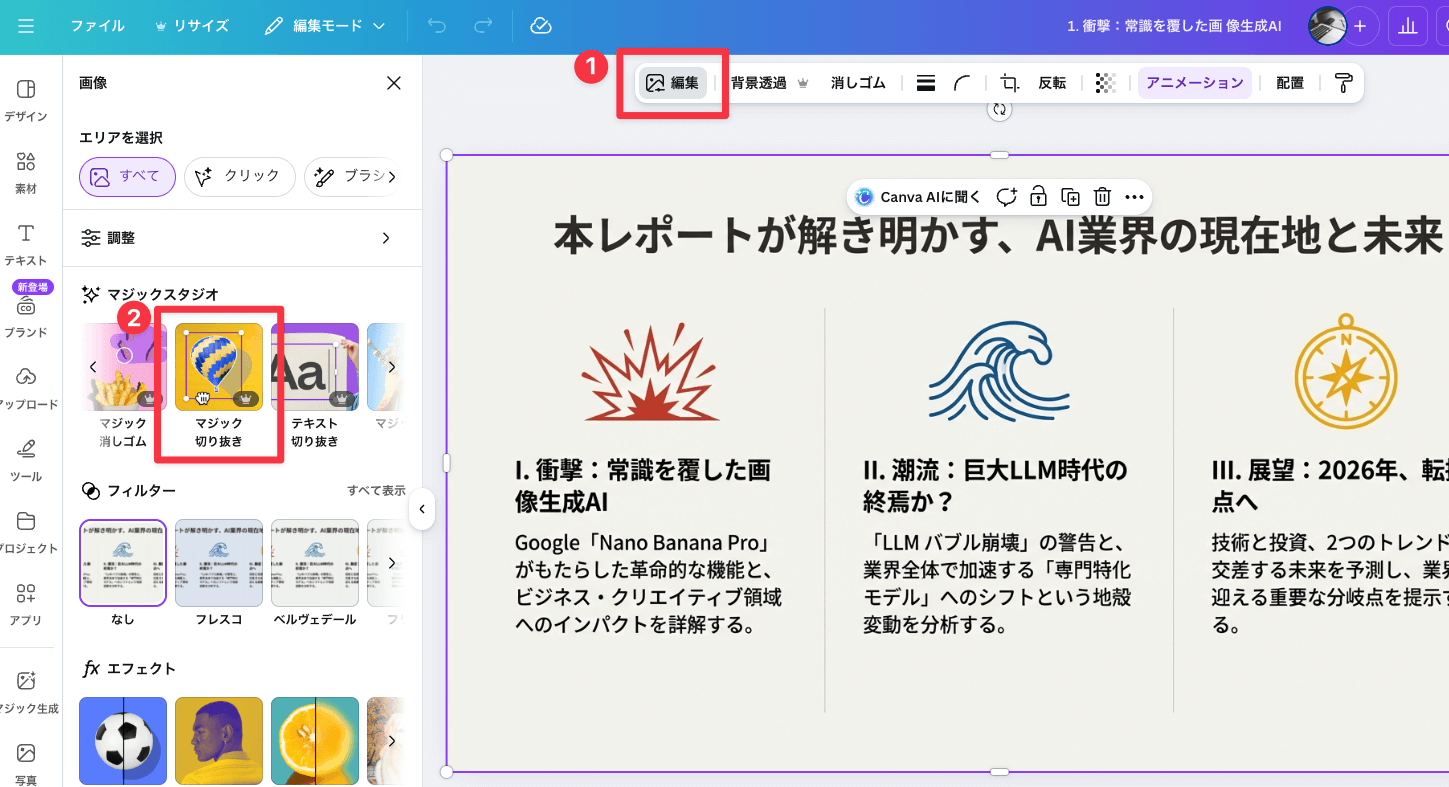Expand the 調整 adjustments section

coord(238,238)
